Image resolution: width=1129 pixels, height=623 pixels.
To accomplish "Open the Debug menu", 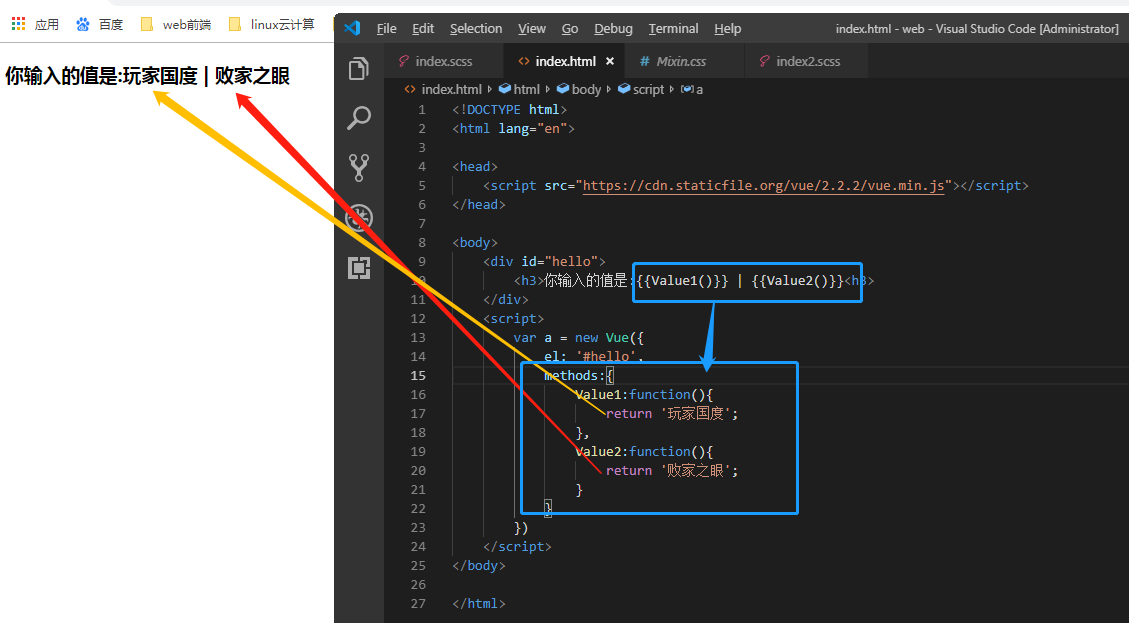I will pyautogui.click(x=613, y=28).
